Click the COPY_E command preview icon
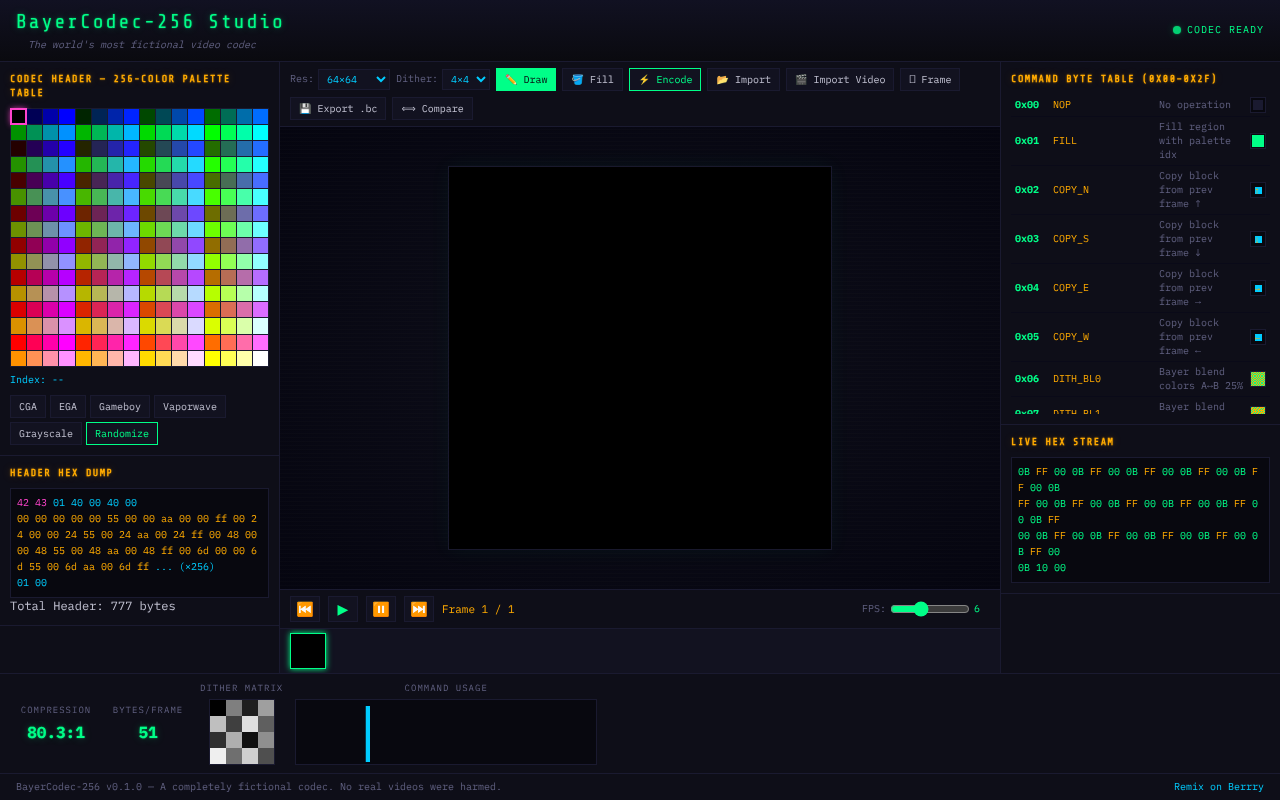The height and width of the screenshot is (800, 1280). 1258,288
